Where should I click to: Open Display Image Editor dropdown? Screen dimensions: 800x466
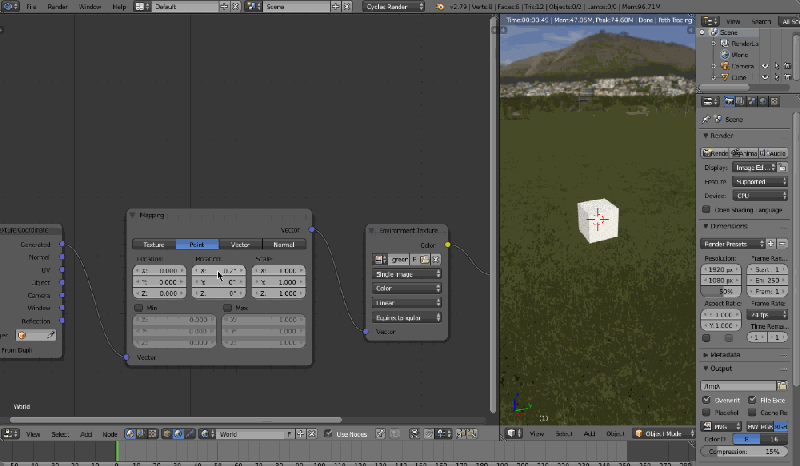754,167
